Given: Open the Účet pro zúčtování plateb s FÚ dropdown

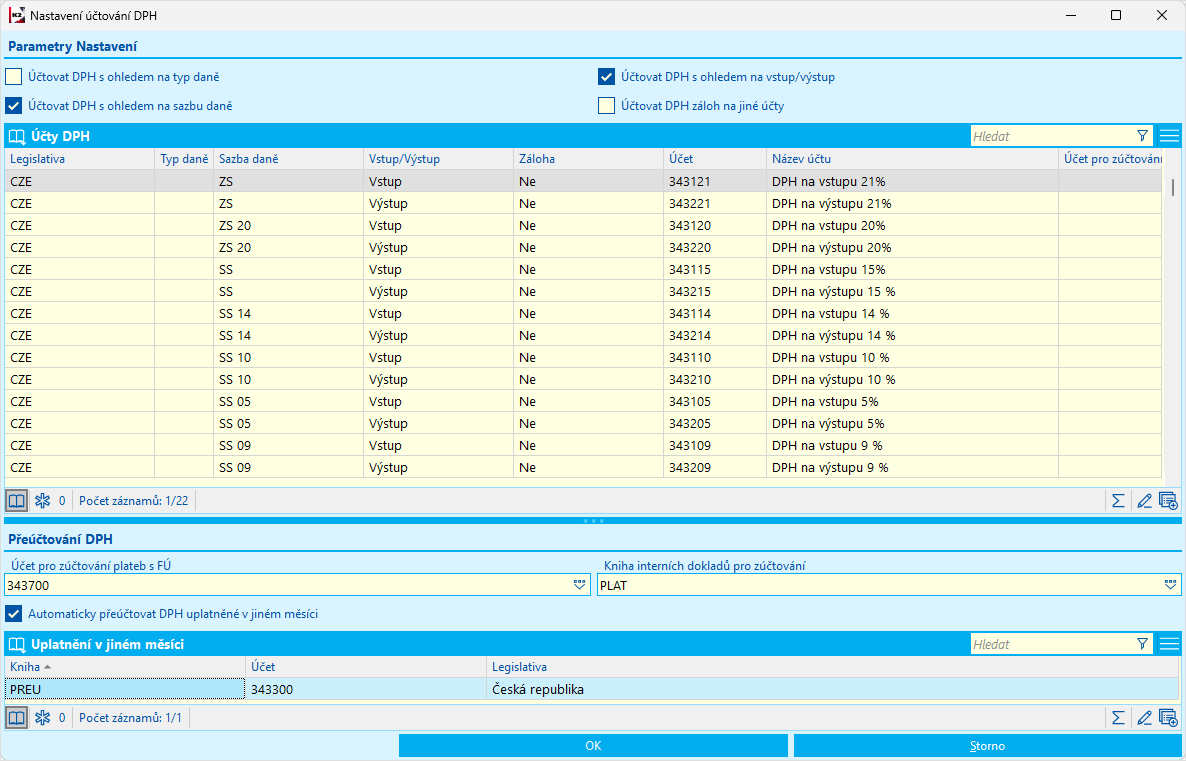Looking at the screenshot, I should tap(580, 585).
